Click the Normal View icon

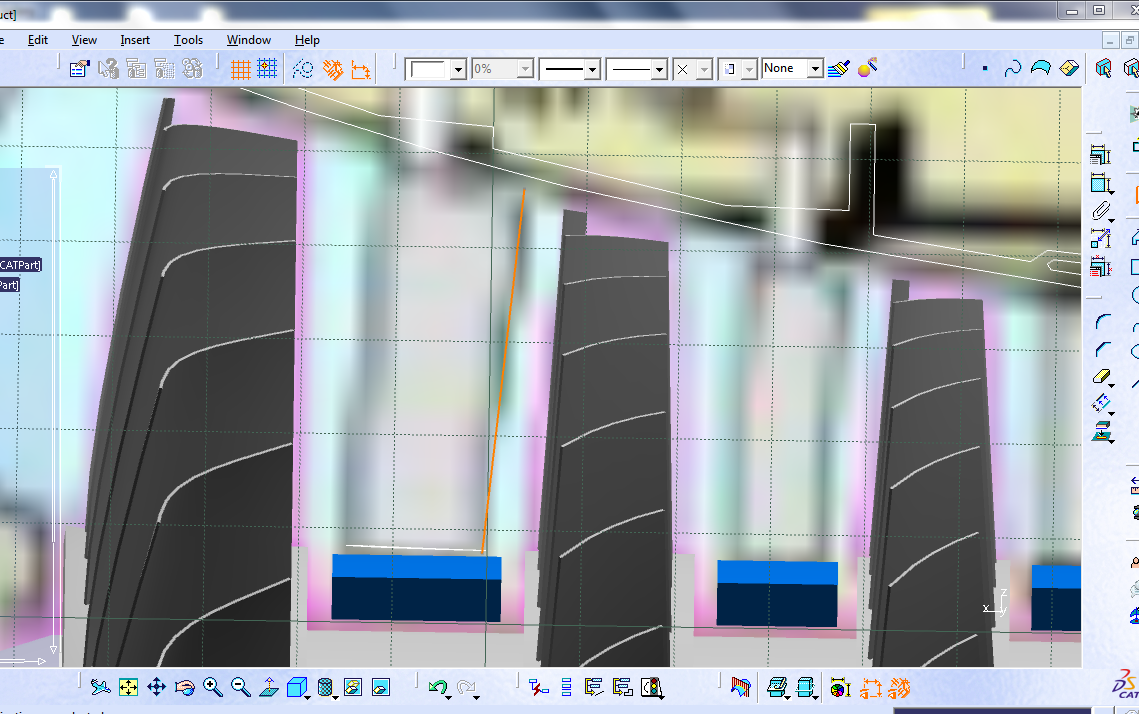pyautogui.click(x=269, y=687)
